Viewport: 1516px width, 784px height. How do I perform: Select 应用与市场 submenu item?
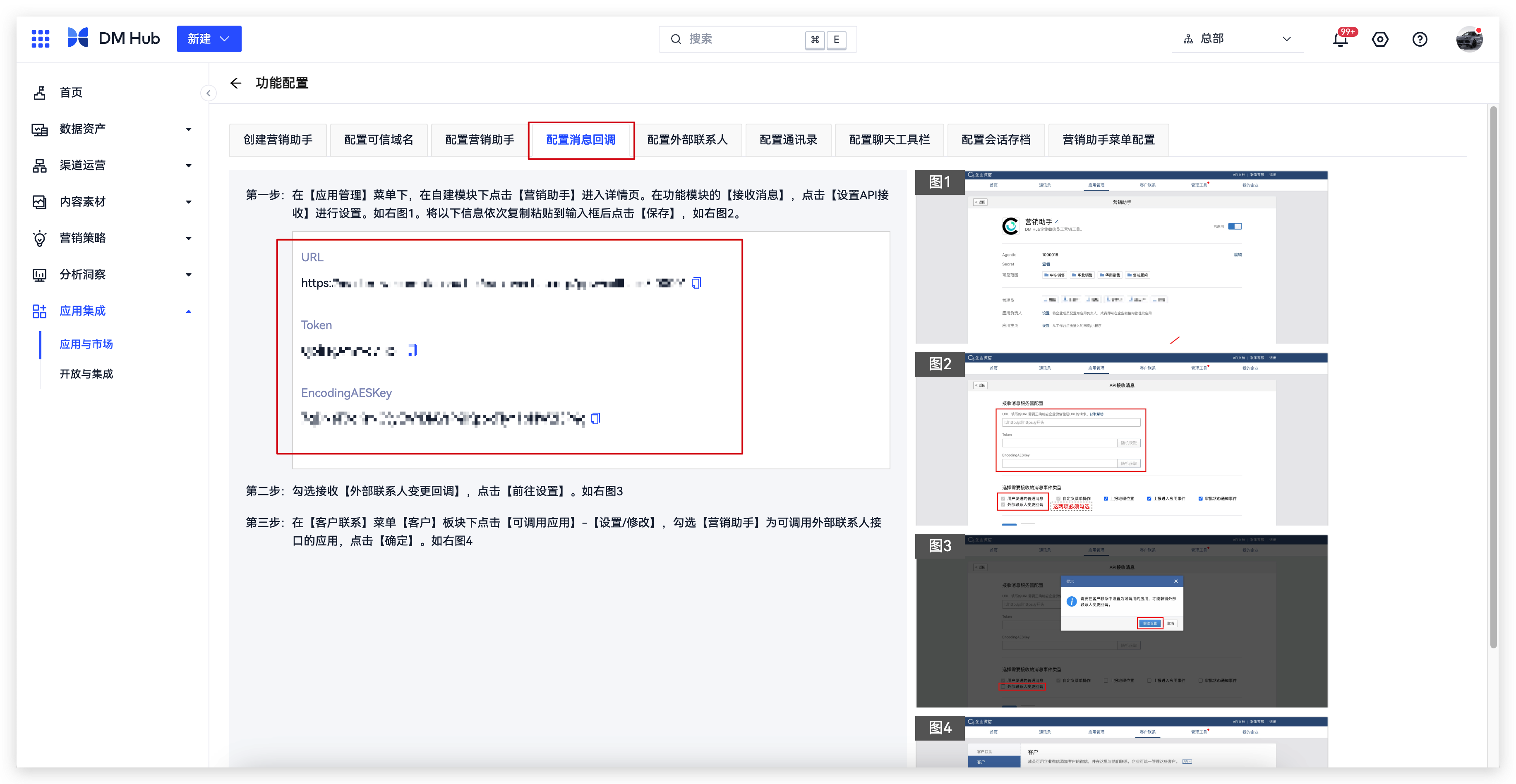[x=86, y=344]
